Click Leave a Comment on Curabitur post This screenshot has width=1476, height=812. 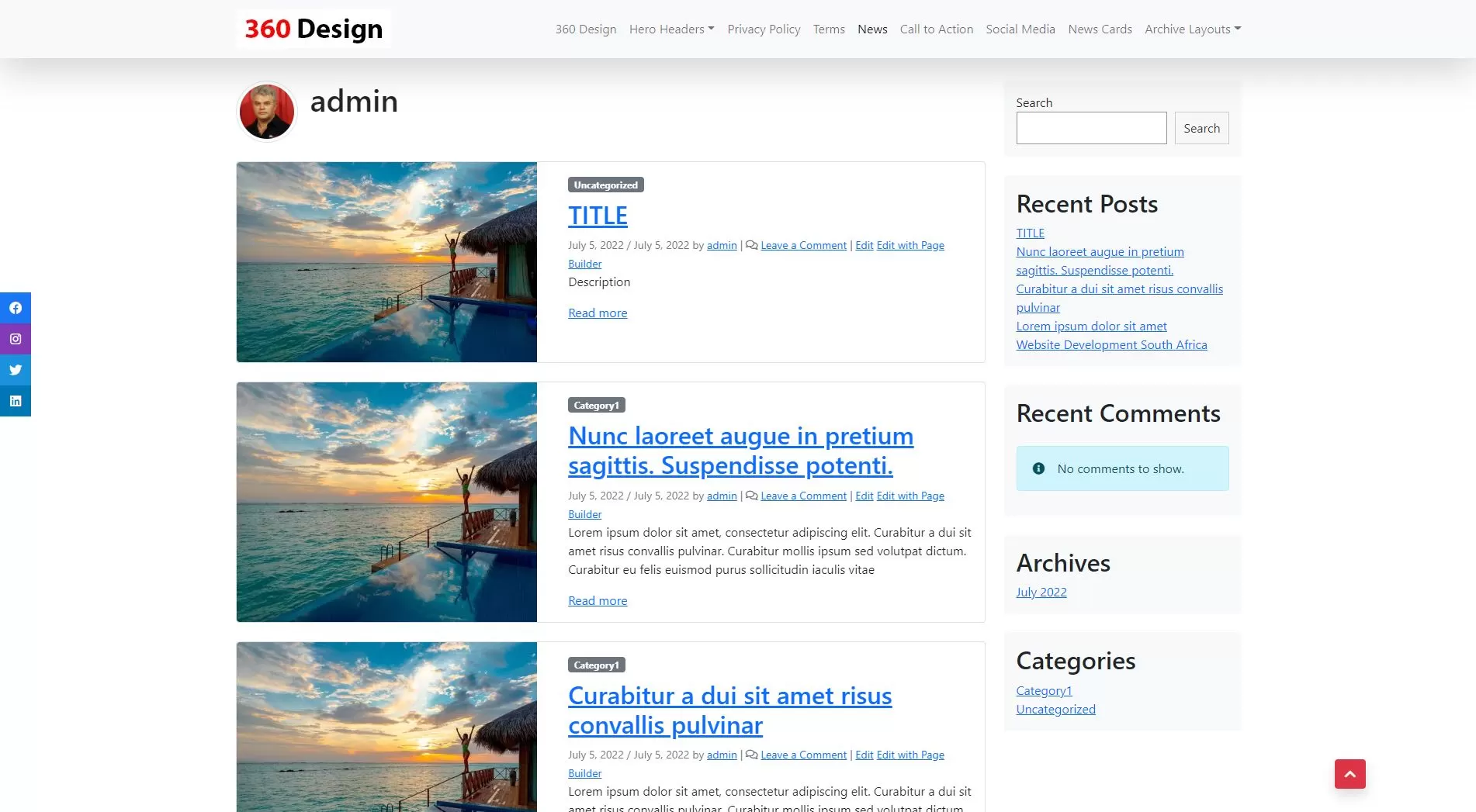click(803, 755)
